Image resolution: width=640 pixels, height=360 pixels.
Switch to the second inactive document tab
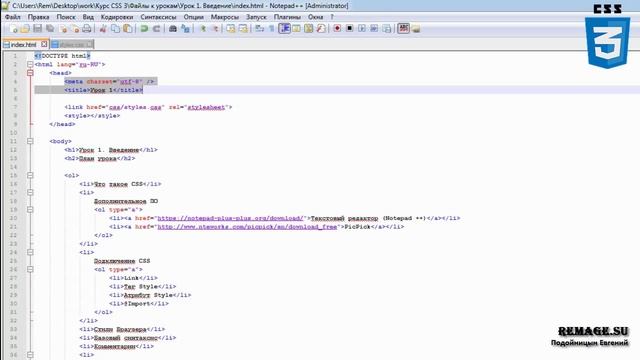[72, 44]
